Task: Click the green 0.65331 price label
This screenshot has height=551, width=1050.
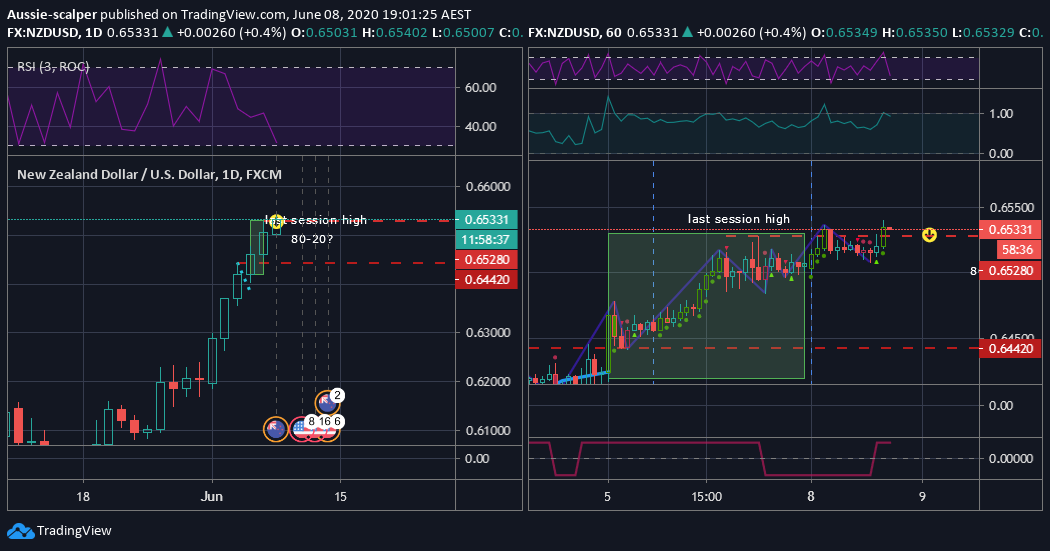Action: pos(486,220)
